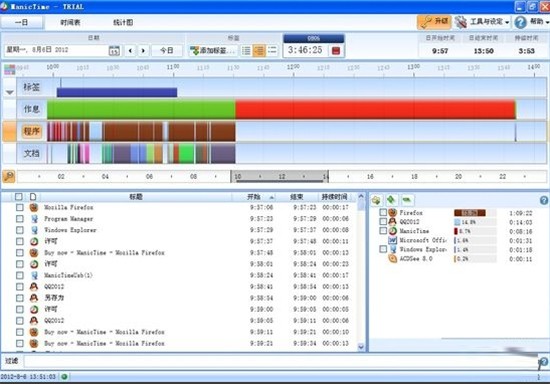Collapse the 标签 tags timeline arrow
The width and height of the screenshot is (550, 384).
tap(9, 92)
